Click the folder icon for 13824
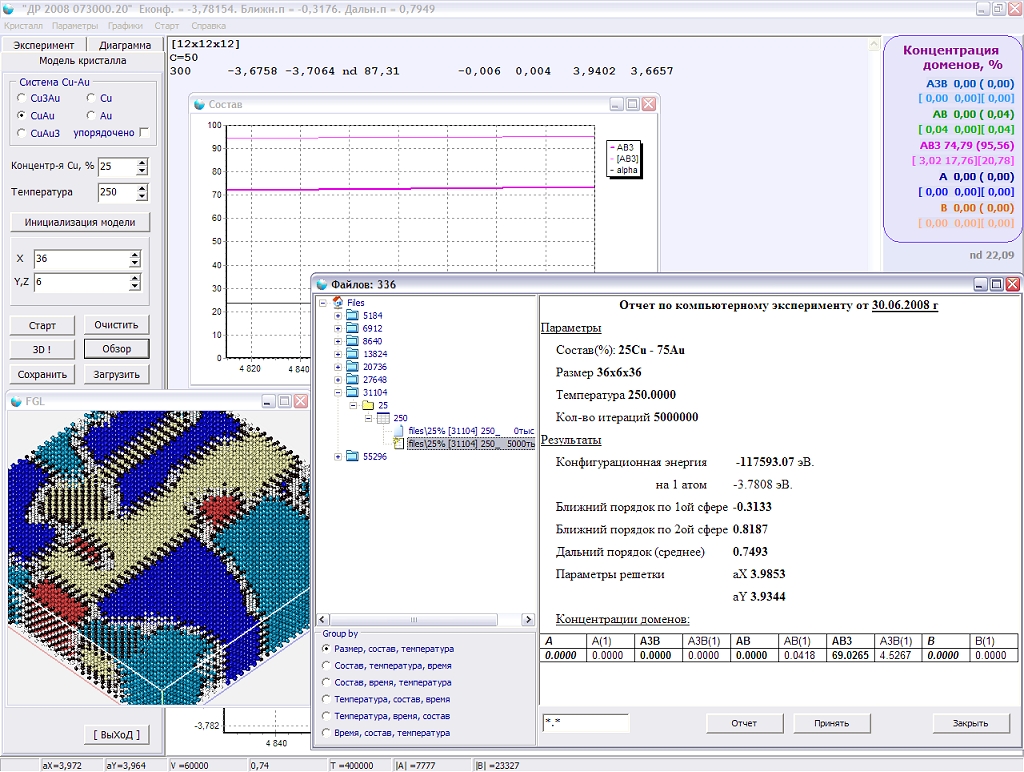This screenshot has width=1024, height=772. point(353,353)
